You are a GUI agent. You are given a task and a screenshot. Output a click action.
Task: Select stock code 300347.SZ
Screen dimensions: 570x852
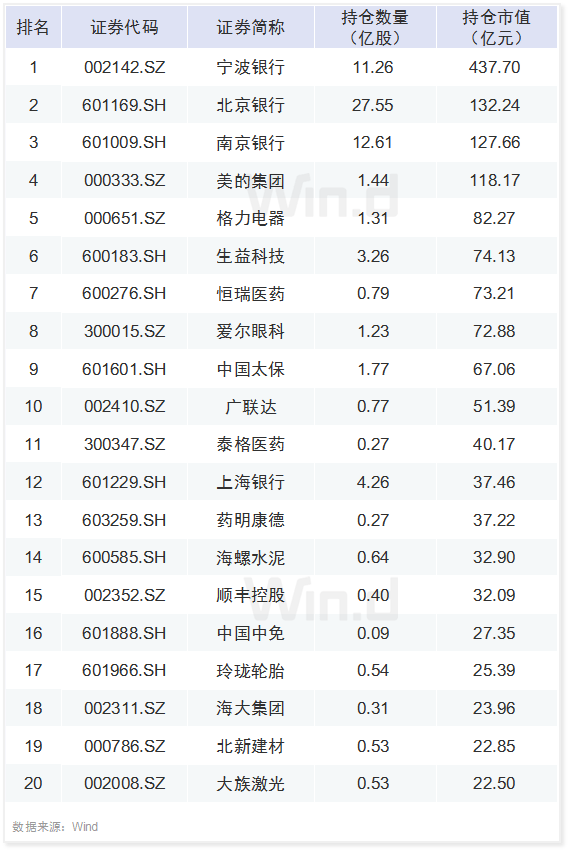pyautogui.click(x=124, y=444)
